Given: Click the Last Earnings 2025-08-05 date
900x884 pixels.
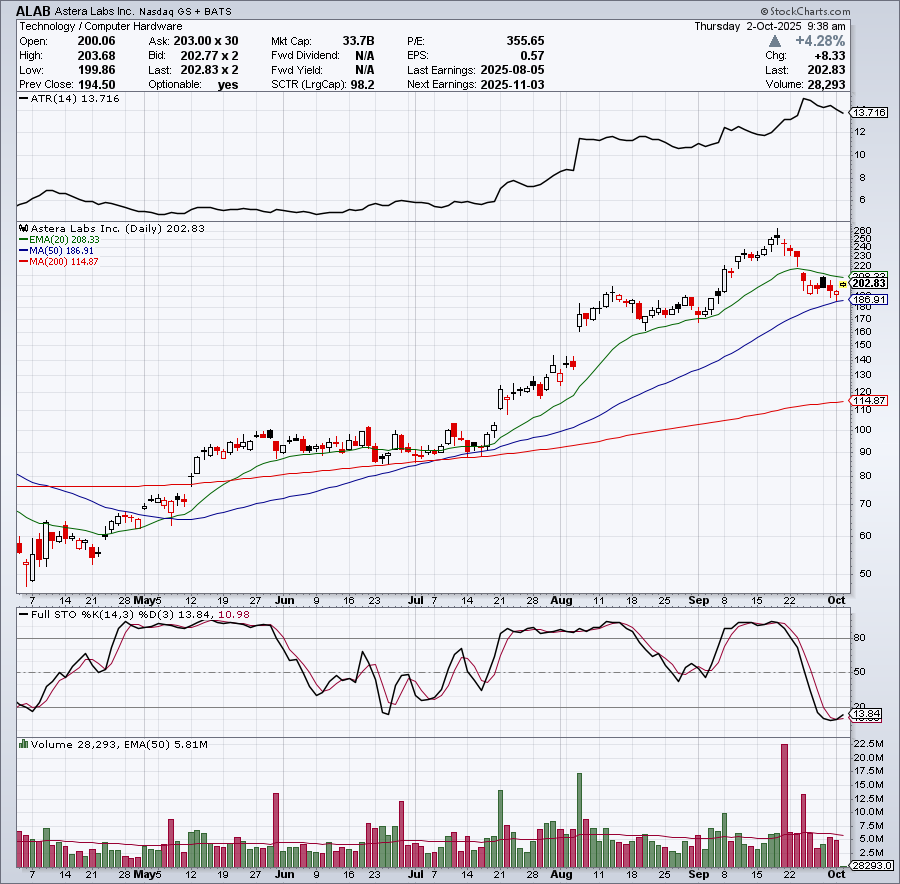Looking at the screenshot, I should coord(512,70).
